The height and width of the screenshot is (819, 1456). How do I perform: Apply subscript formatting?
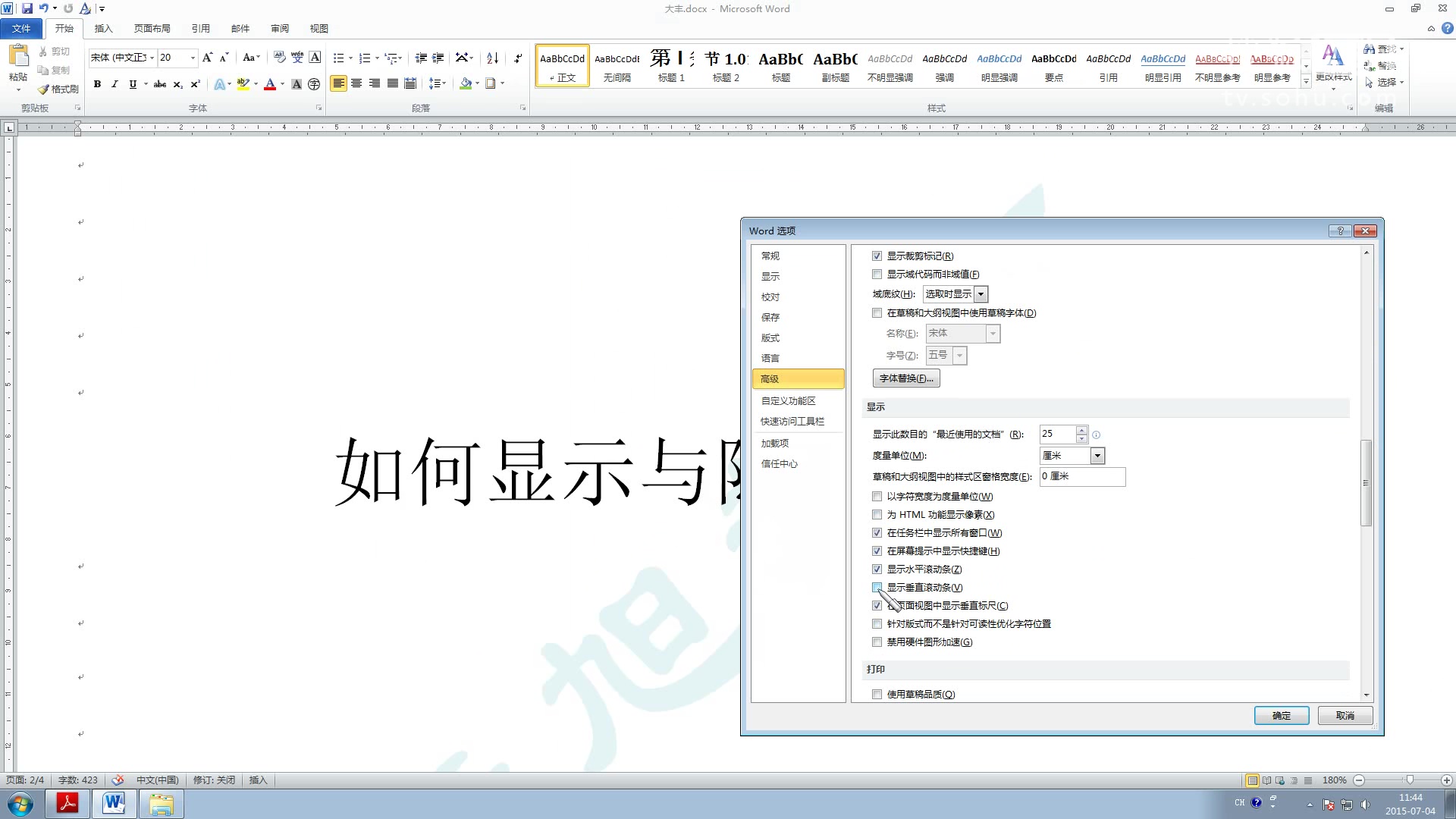[x=177, y=84]
